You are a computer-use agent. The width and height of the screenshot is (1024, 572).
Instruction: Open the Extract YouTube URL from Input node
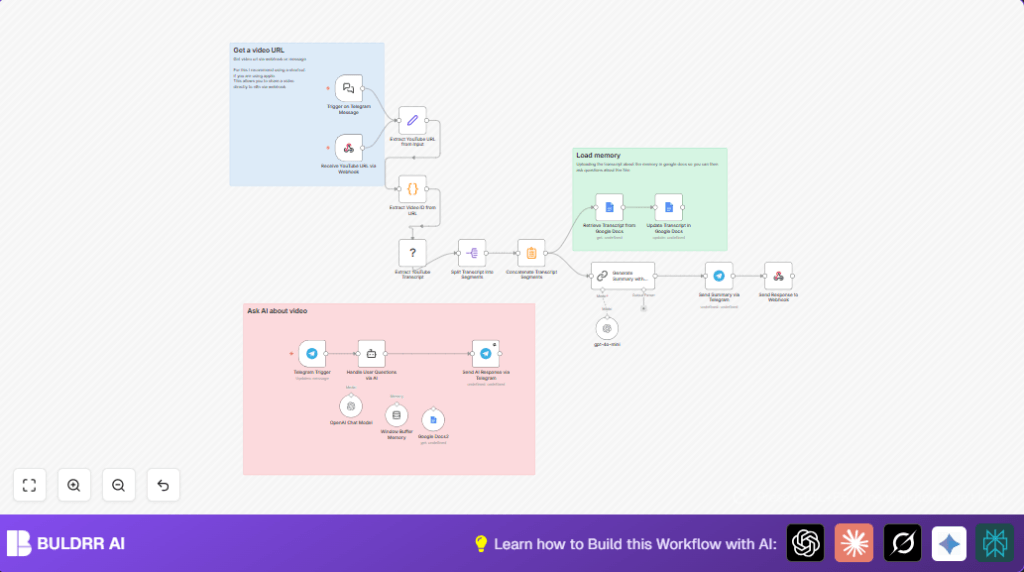pos(412,120)
